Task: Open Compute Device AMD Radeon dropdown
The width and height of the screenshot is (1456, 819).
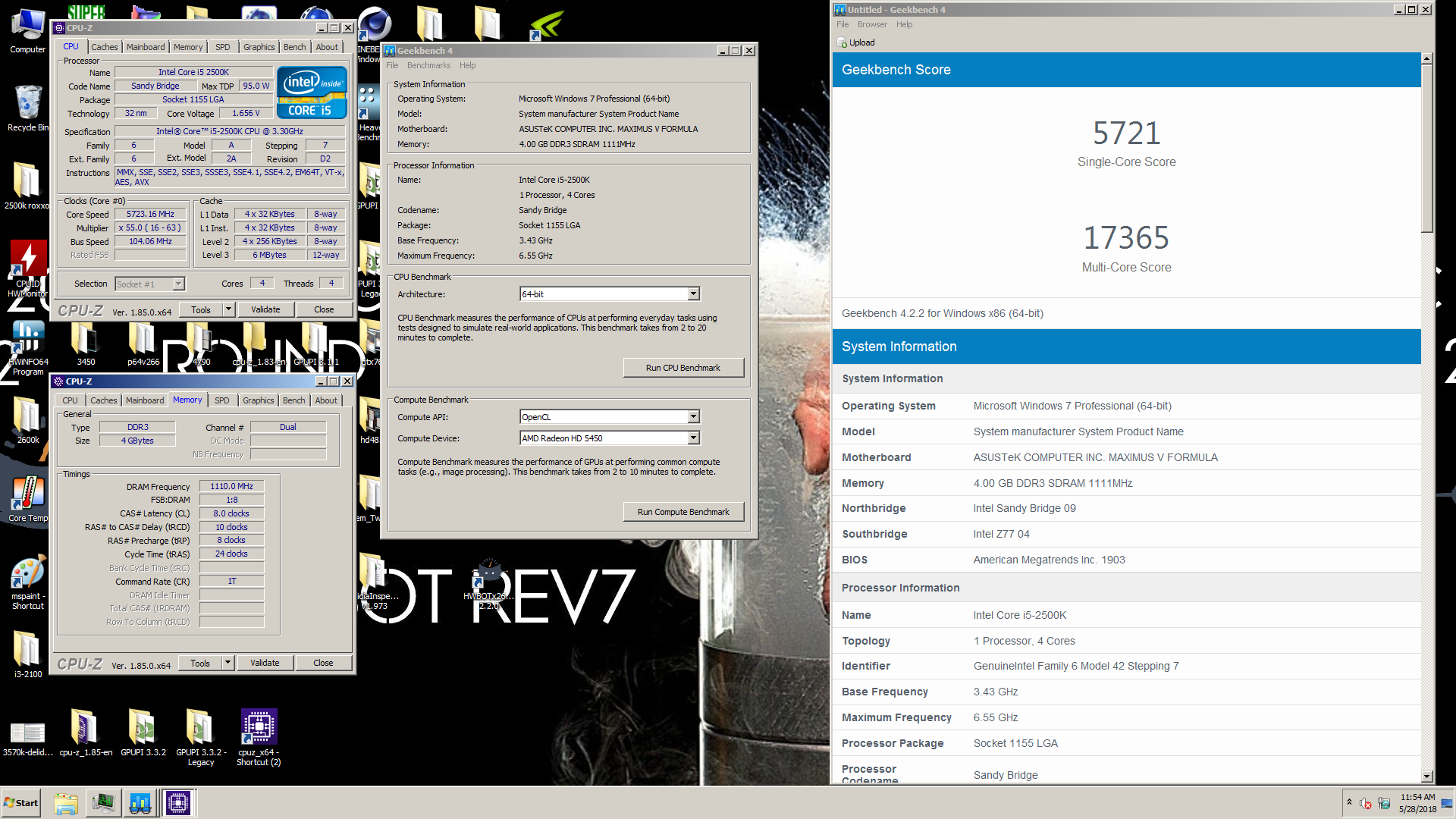Action: pyautogui.click(x=693, y=438)
